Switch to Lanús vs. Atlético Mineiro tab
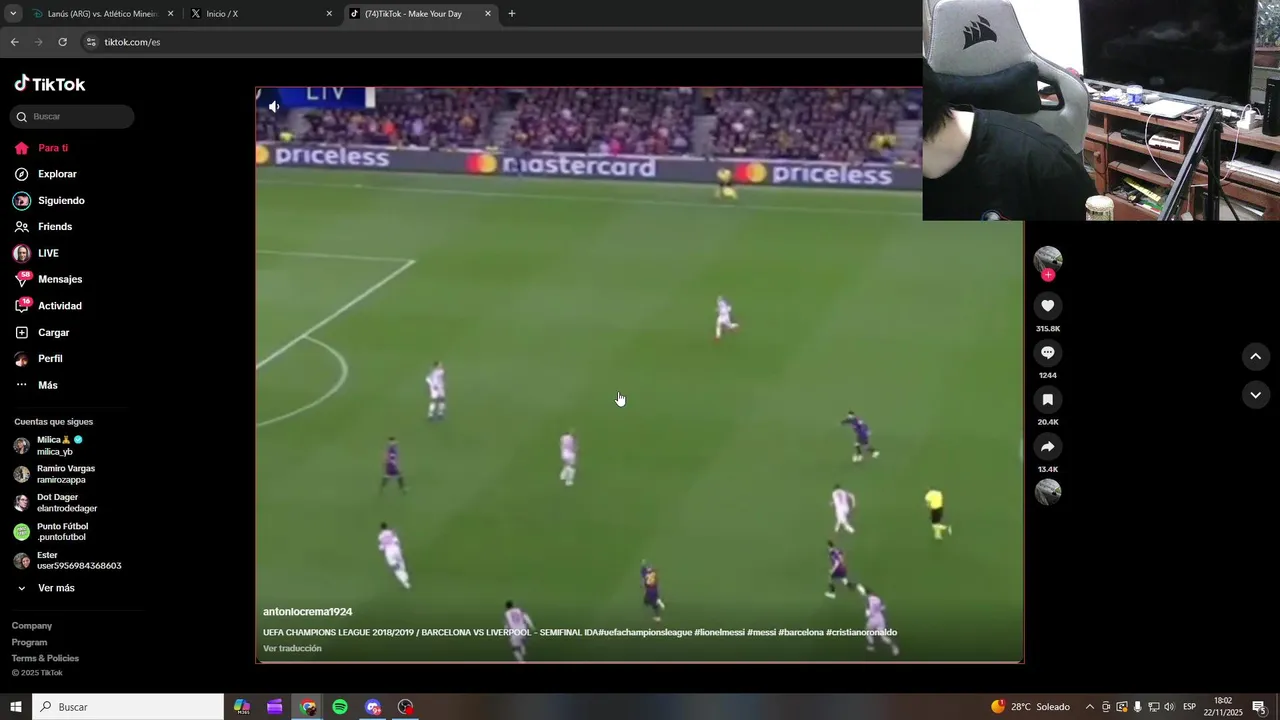 click(x=100, y=14)
